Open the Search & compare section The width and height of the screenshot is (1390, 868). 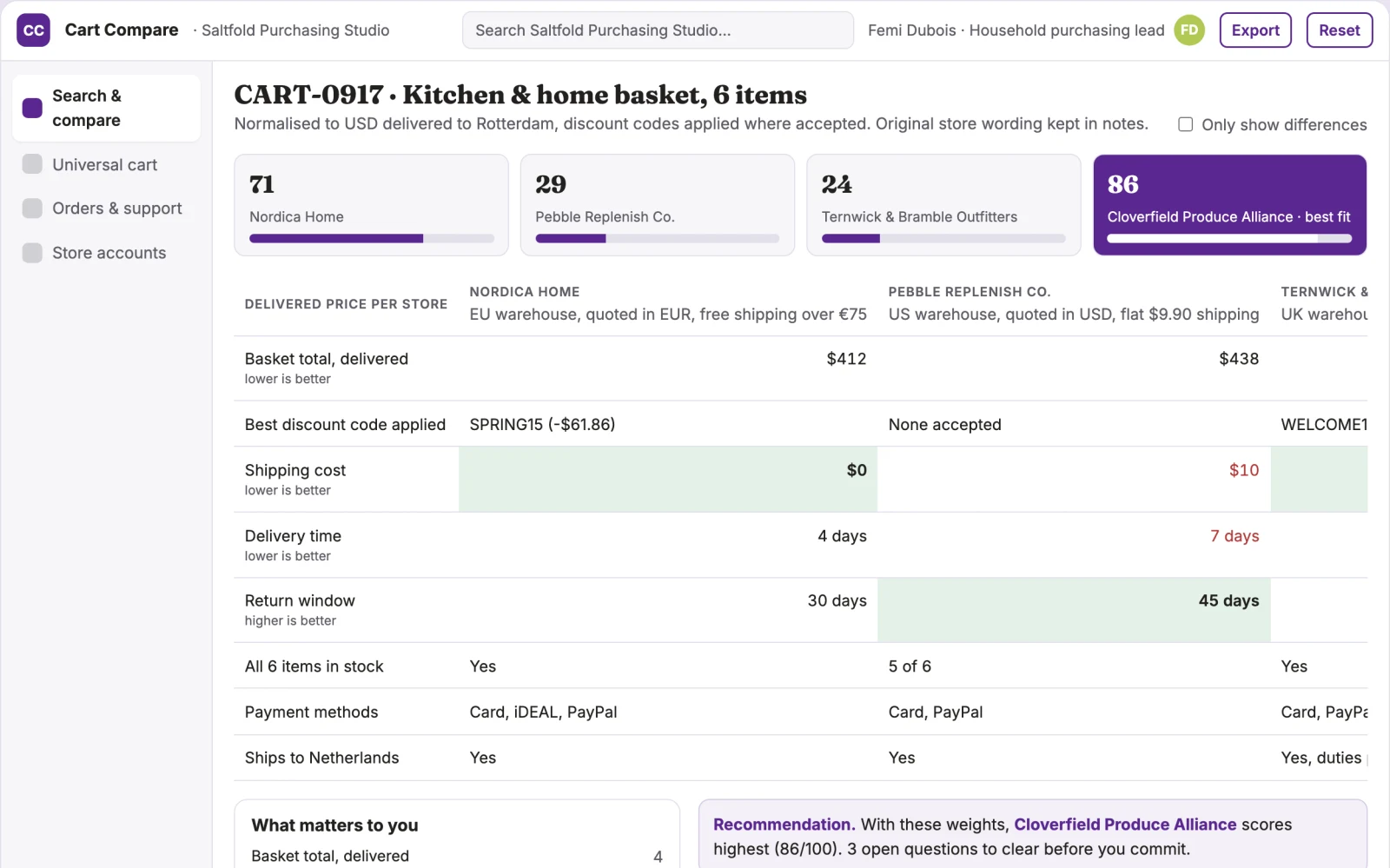click(x=106, y=108)
